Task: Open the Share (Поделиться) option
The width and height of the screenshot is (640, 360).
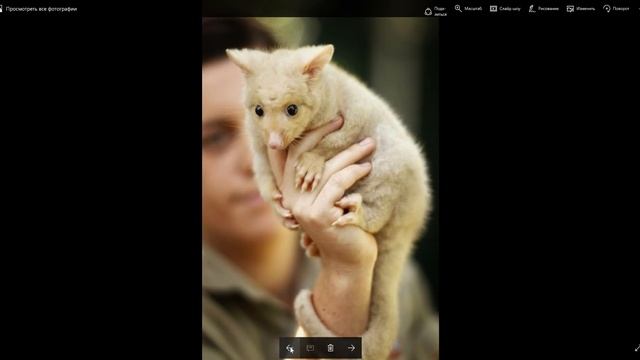Action: 436,11
